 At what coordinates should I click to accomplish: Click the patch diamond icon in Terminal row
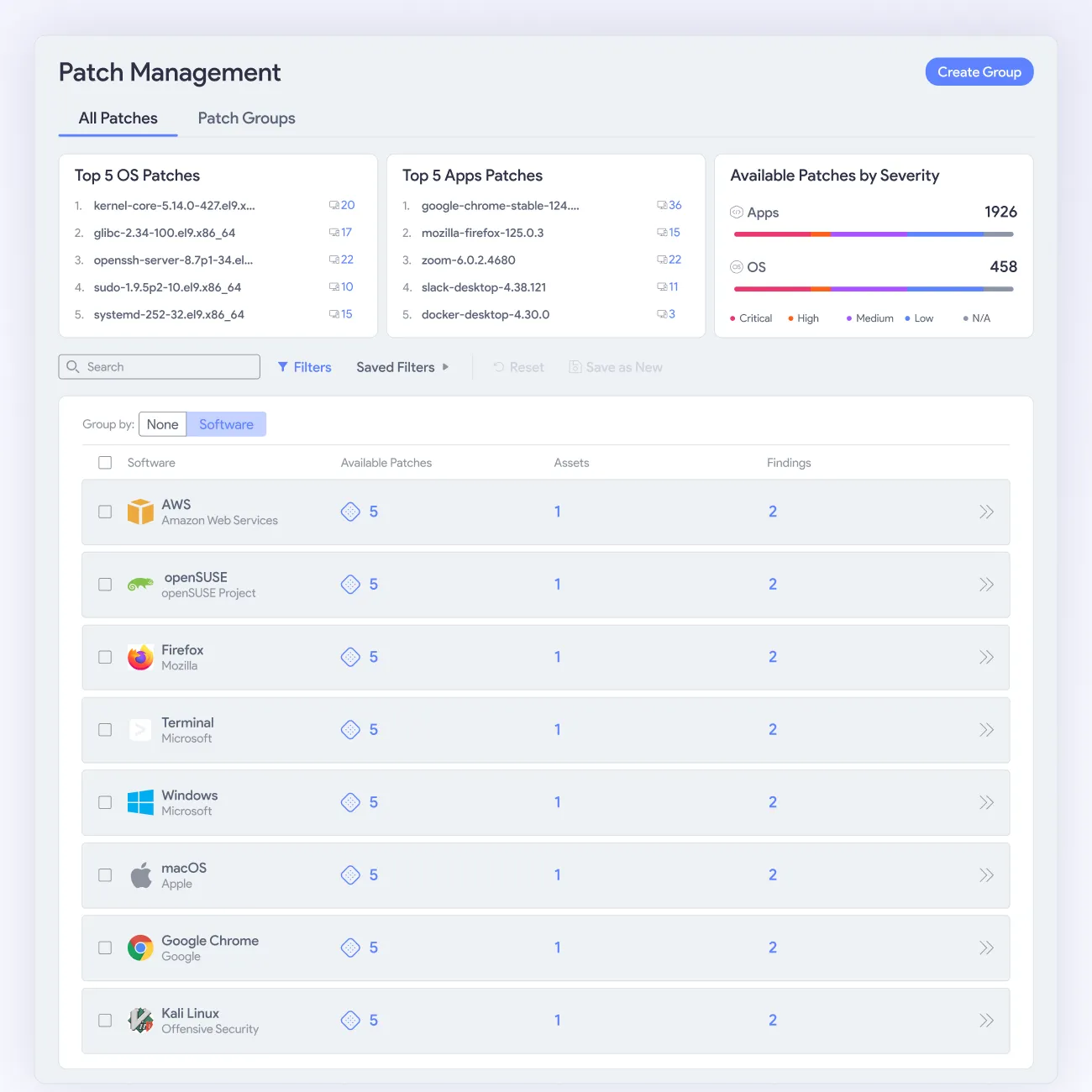(350, 730)
